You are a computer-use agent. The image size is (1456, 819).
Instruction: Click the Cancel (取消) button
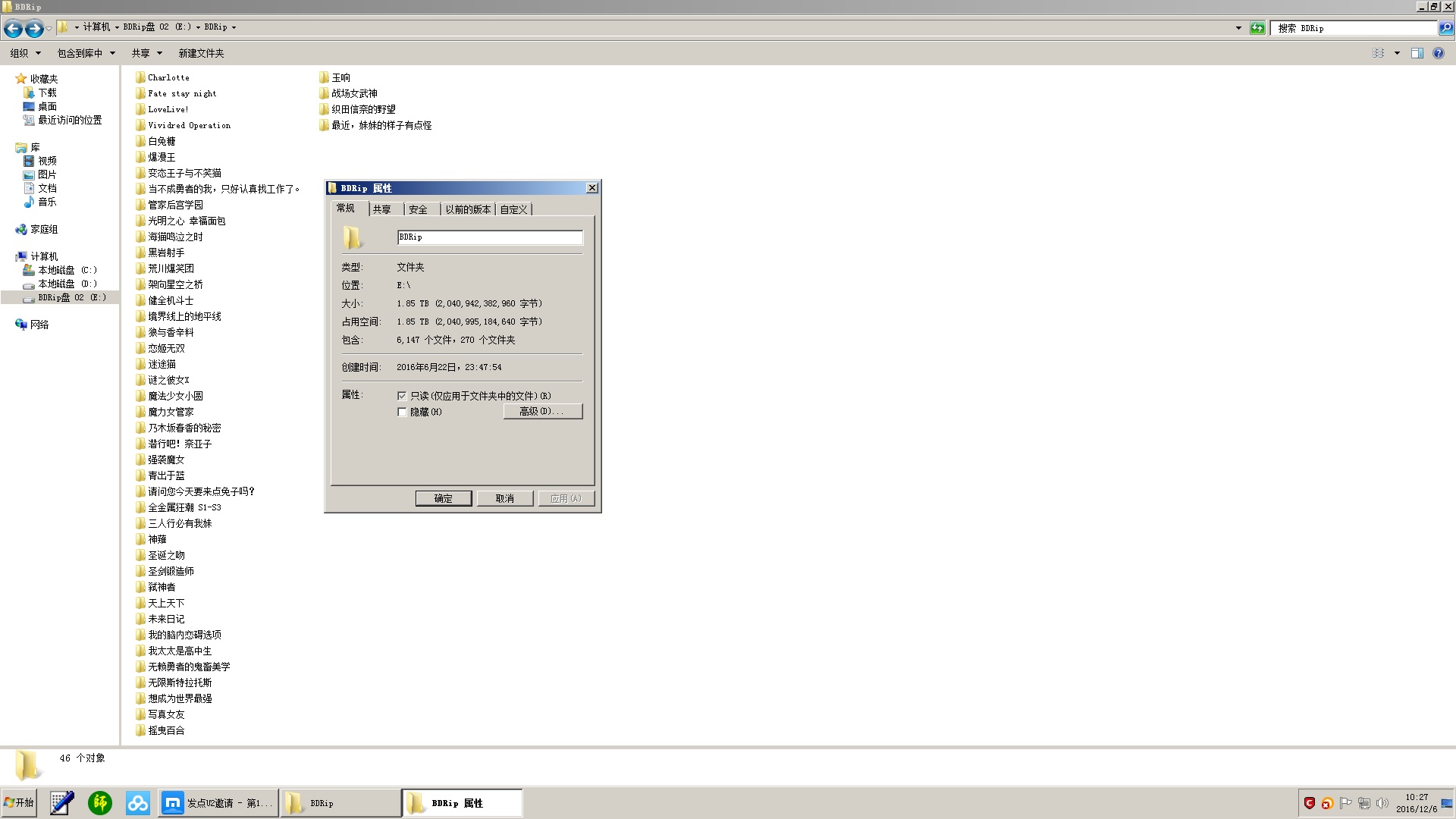[505, 498]
